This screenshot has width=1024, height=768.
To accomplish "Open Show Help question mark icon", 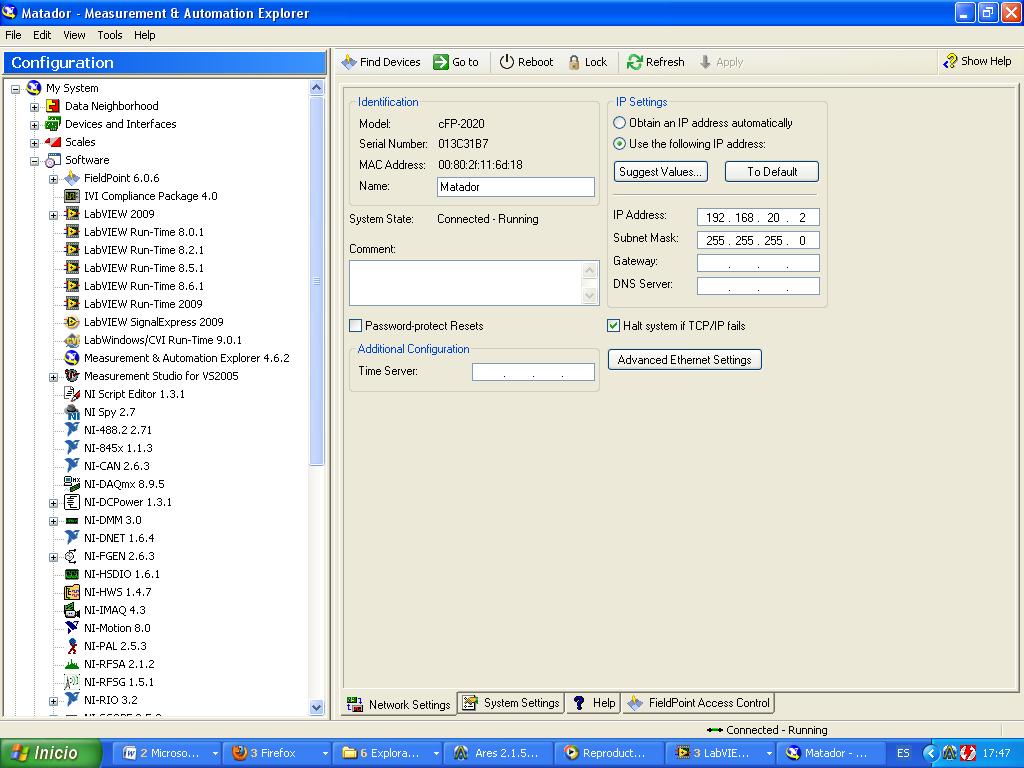I will pos(950,61).
